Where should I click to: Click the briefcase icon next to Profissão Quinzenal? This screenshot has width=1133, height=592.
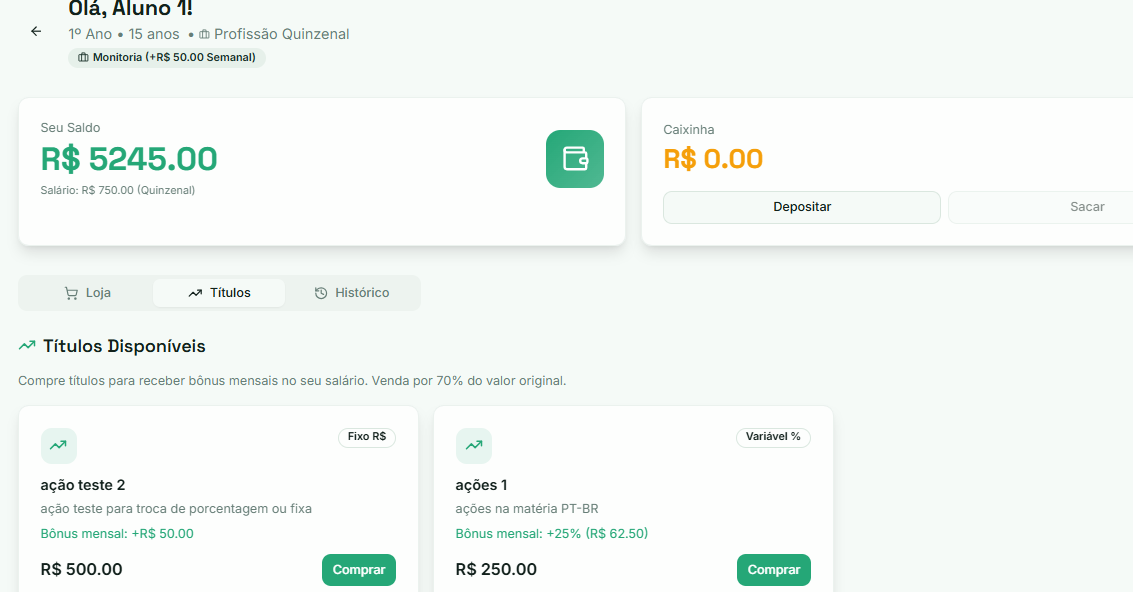(205, 35)
